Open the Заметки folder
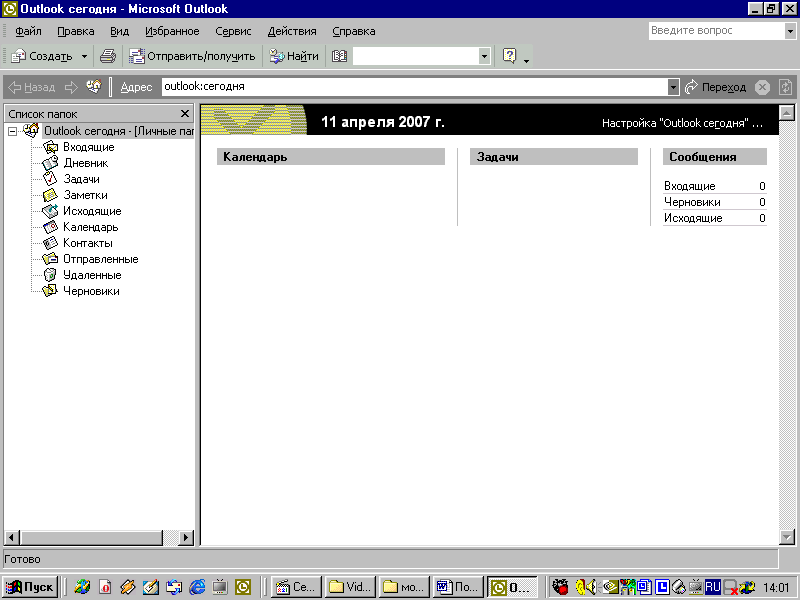The width and height of the screenshot is (800, 600). 85,195
